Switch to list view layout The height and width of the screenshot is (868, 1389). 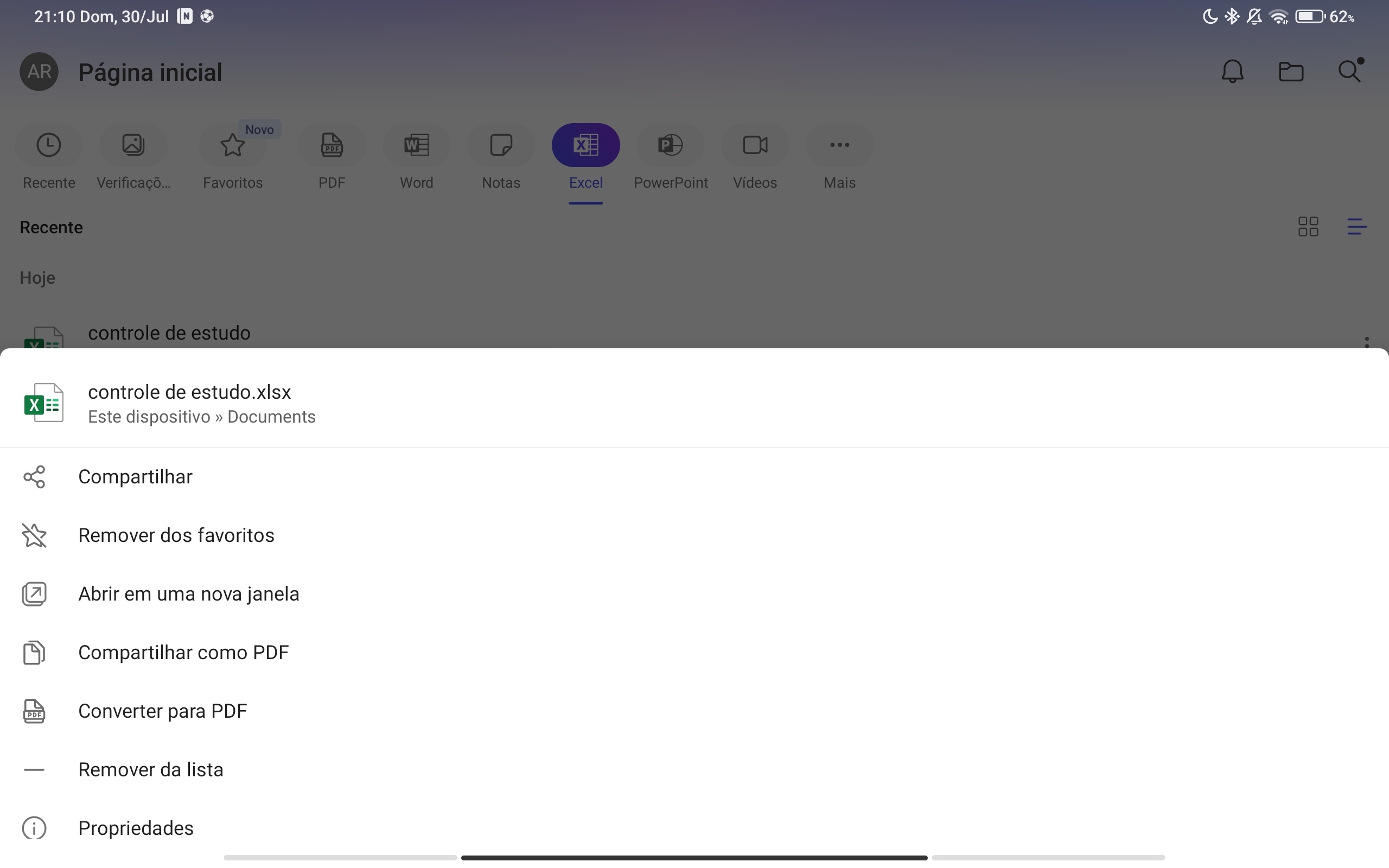(1356, 227)
